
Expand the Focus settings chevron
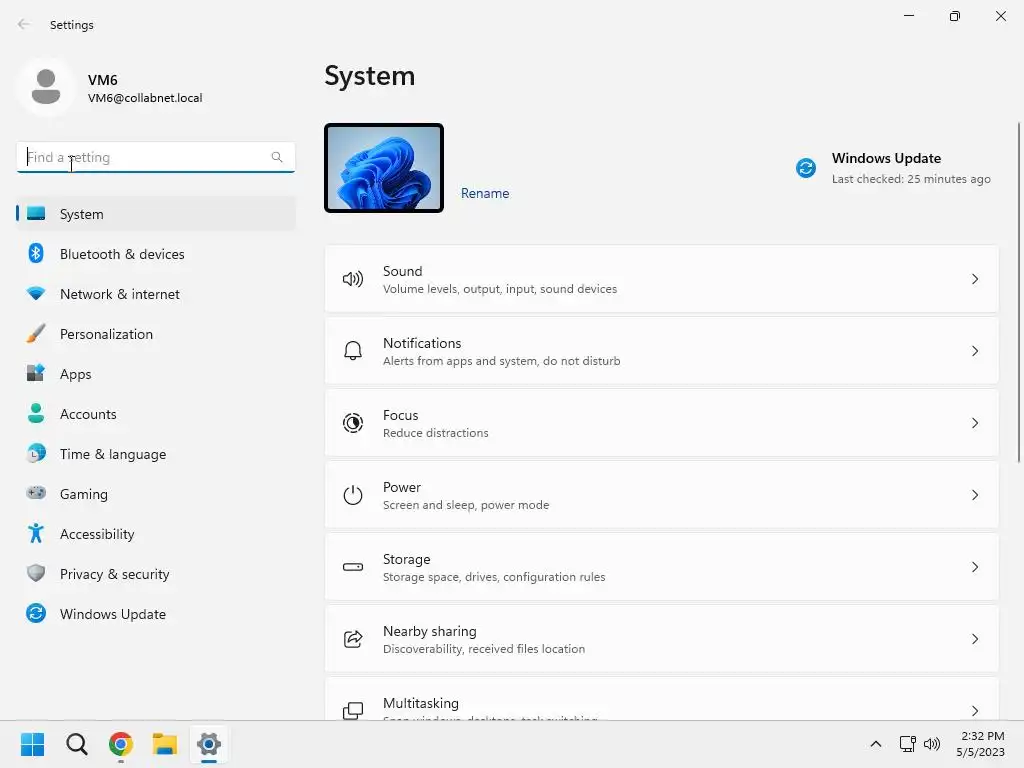pyautogui.click(x=975, y=423)
